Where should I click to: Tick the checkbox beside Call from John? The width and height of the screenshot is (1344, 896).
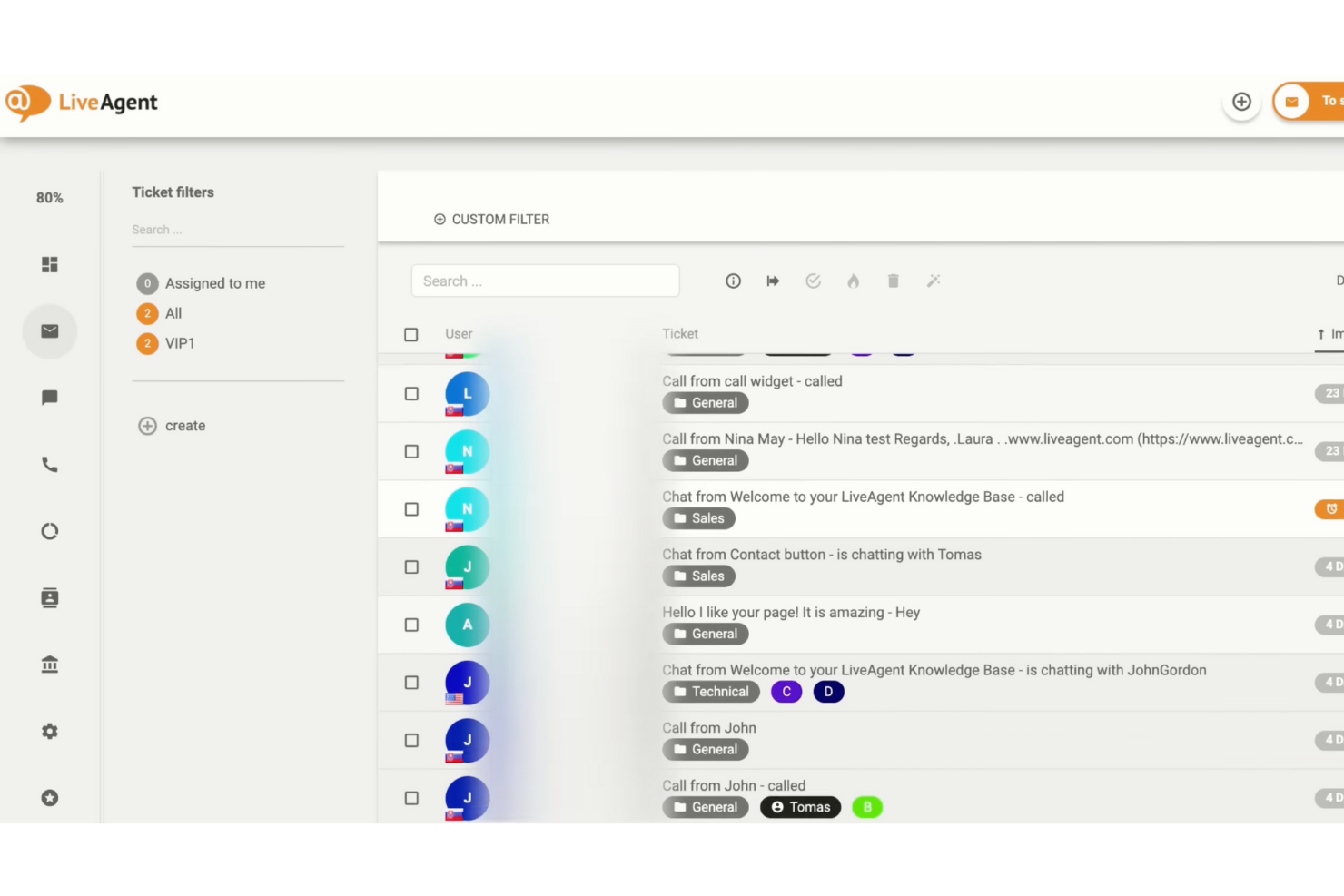[x=411, y=740]
